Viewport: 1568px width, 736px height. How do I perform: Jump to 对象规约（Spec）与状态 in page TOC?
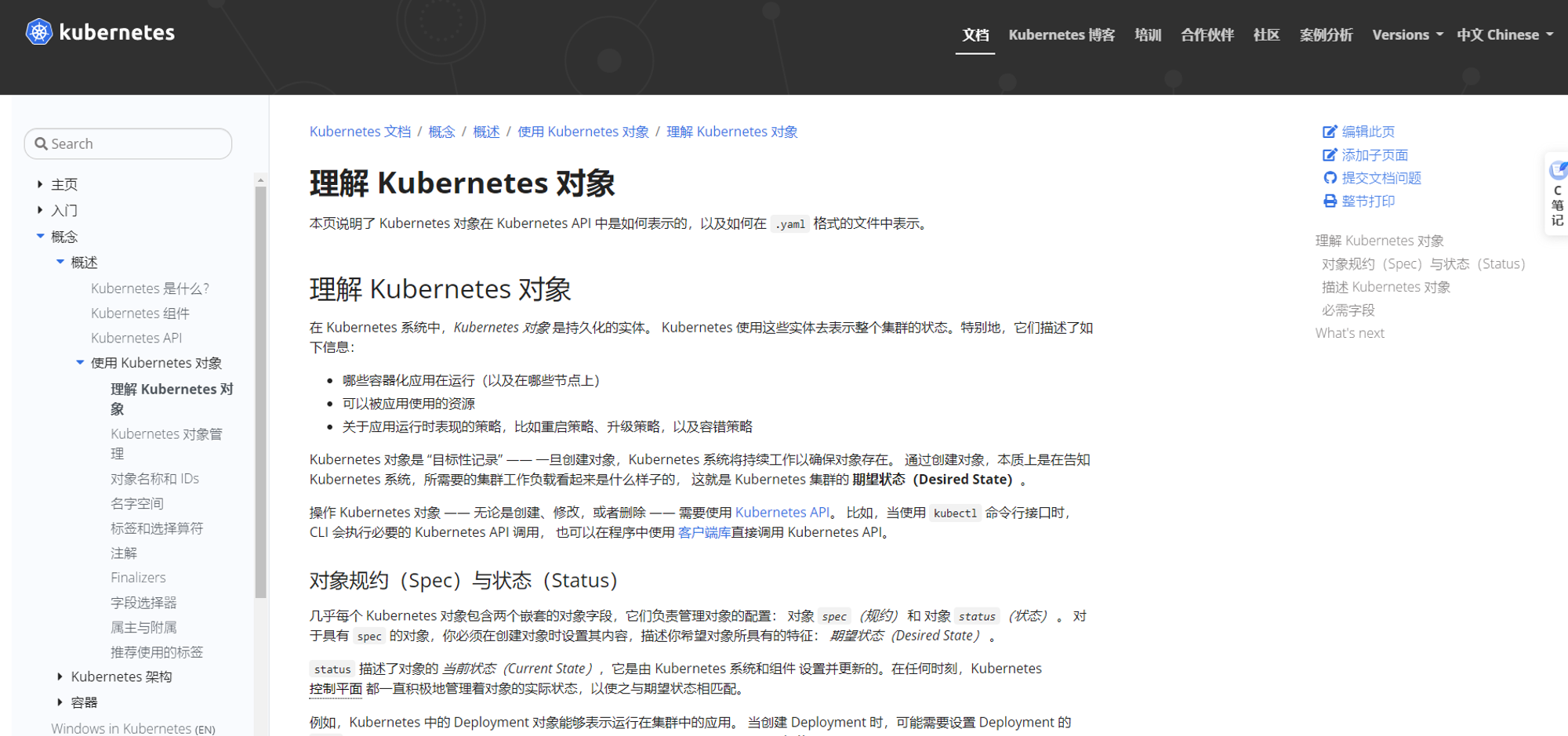pos(1423,264)
